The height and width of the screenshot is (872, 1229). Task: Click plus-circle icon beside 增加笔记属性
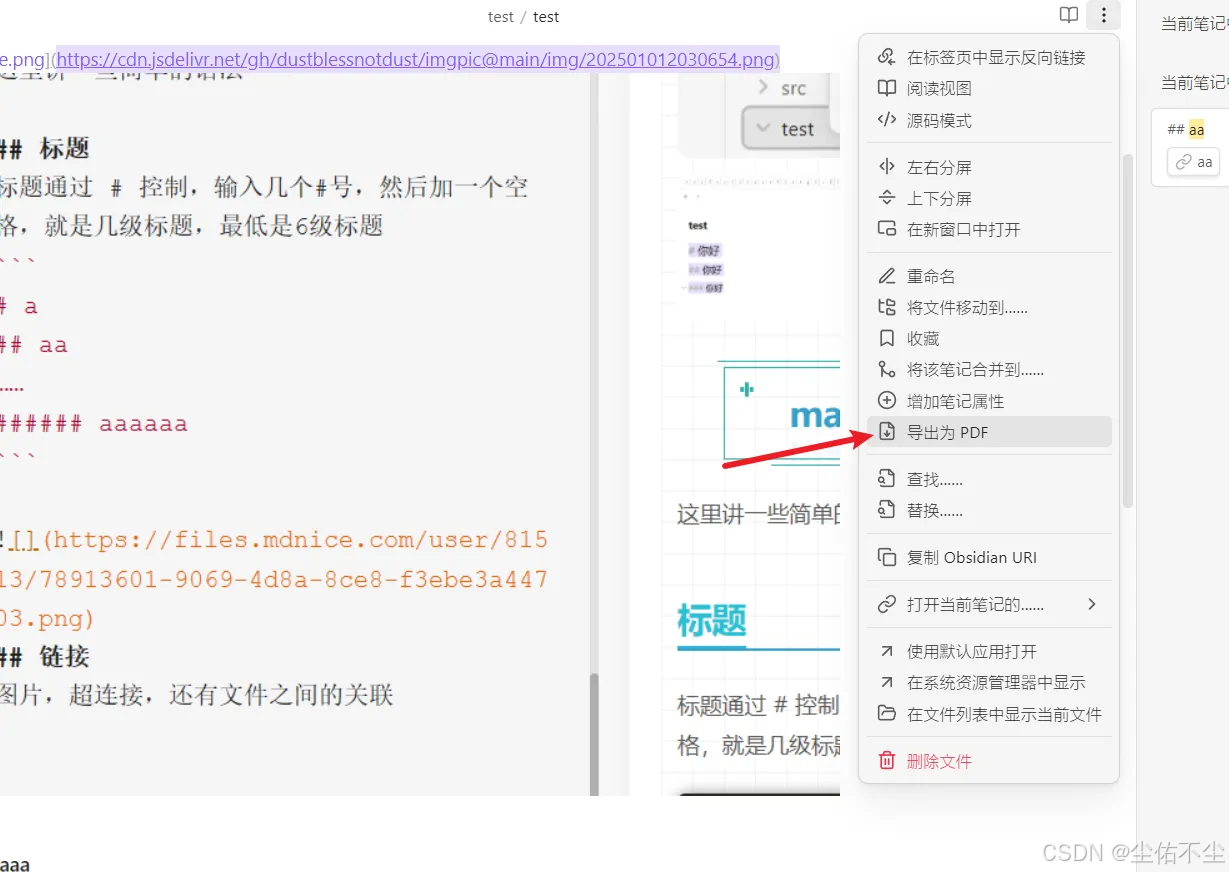click(x=886, y=401)
